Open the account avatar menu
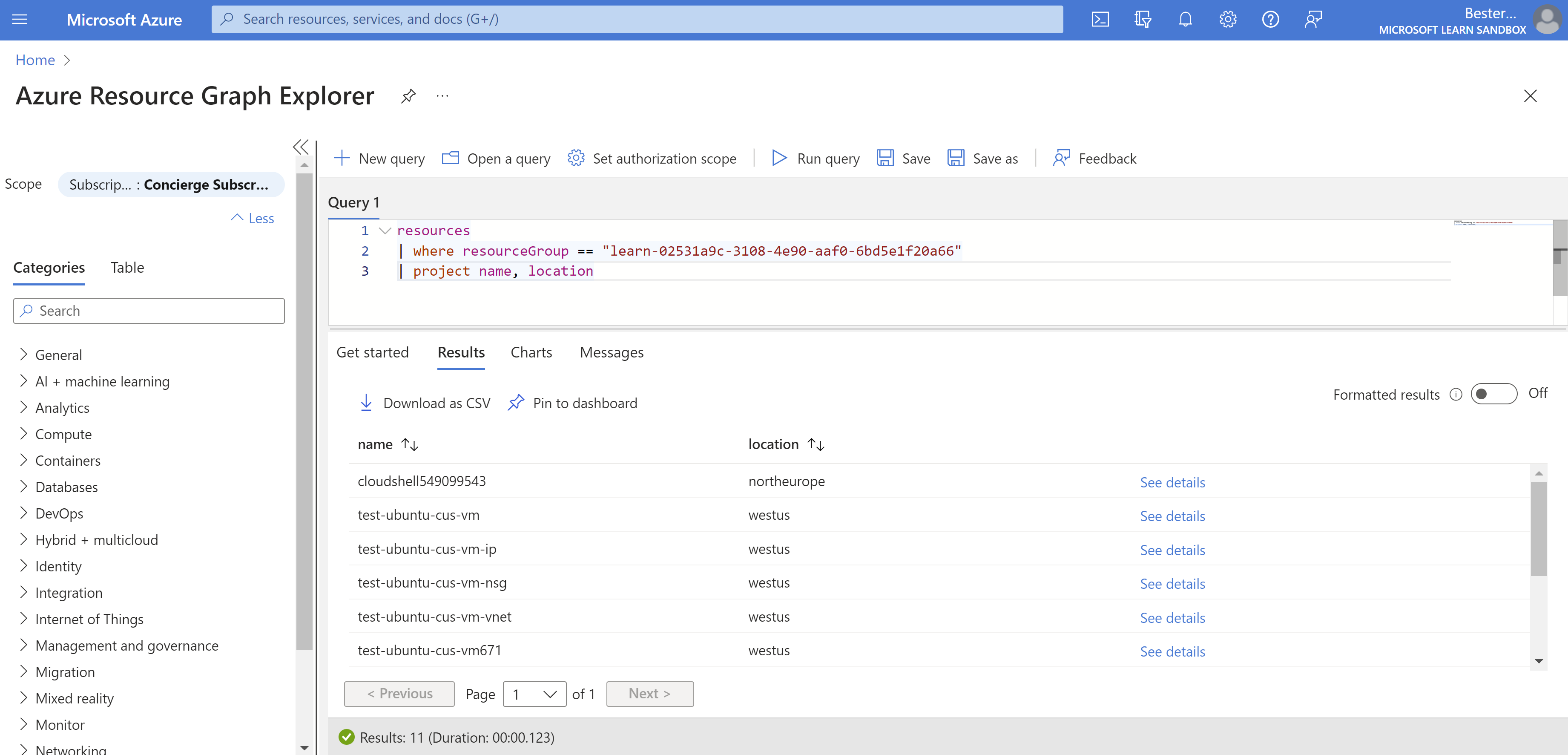1568x755 pixels. pos(1547,20)
